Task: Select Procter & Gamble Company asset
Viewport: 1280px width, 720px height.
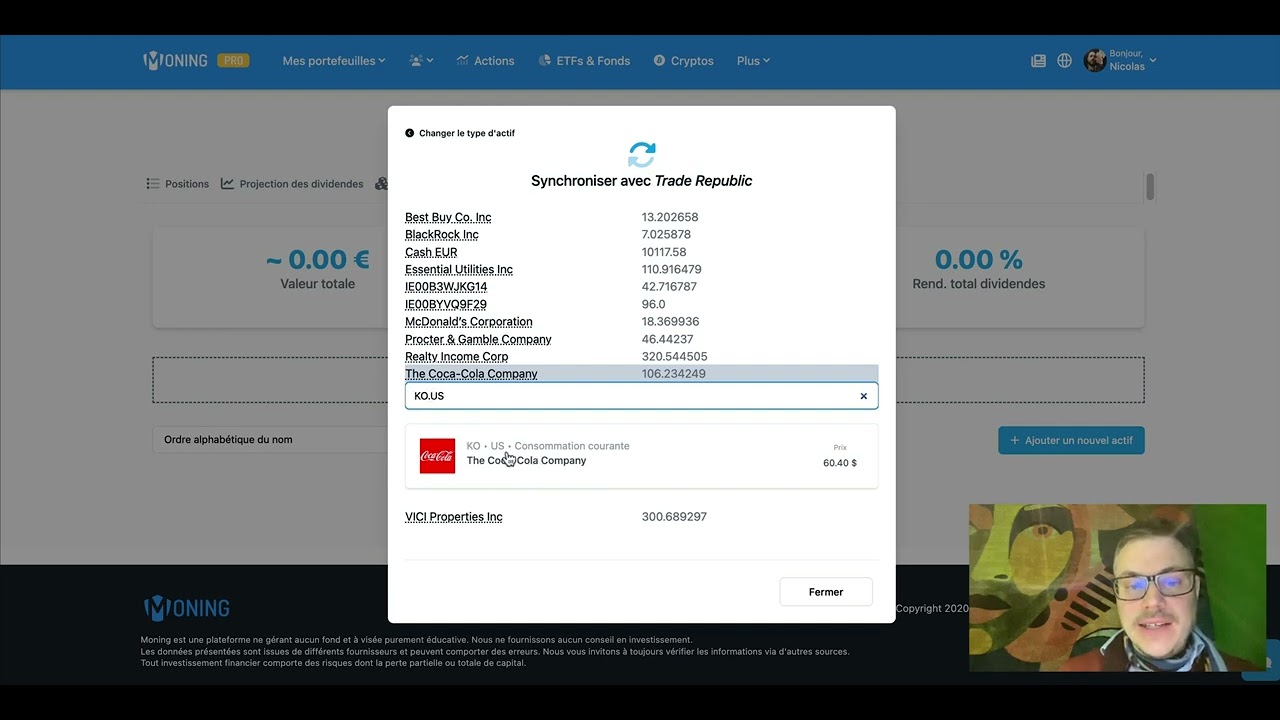Action: pyautogui.click(x=478, y=339)
